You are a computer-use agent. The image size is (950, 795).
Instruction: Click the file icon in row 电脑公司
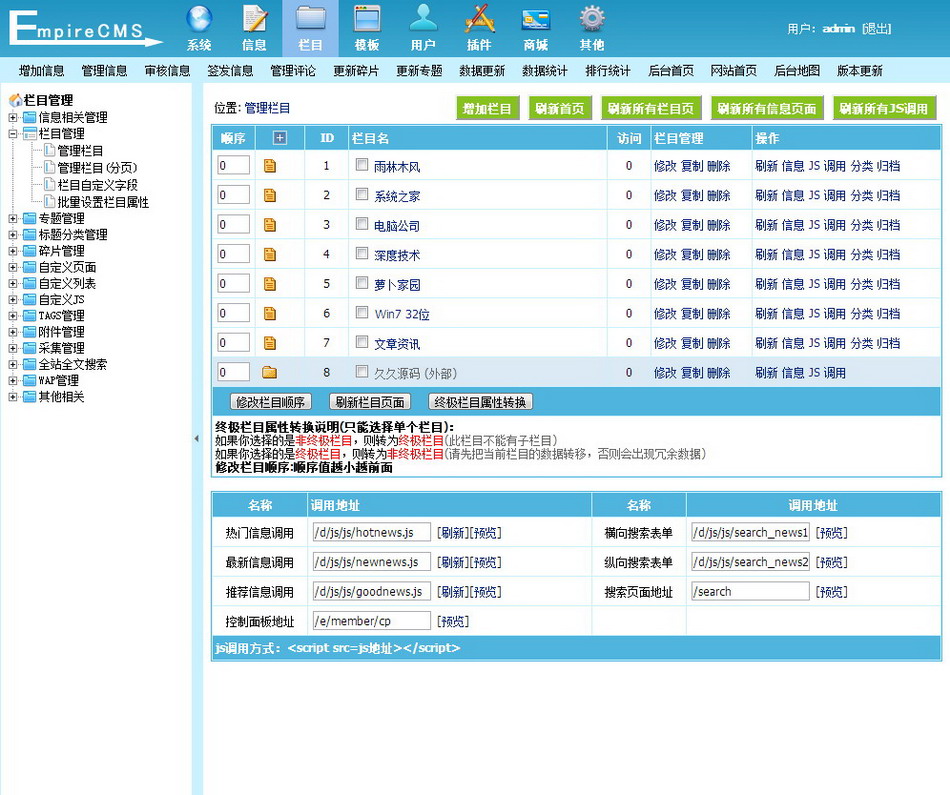pos(270,225)
